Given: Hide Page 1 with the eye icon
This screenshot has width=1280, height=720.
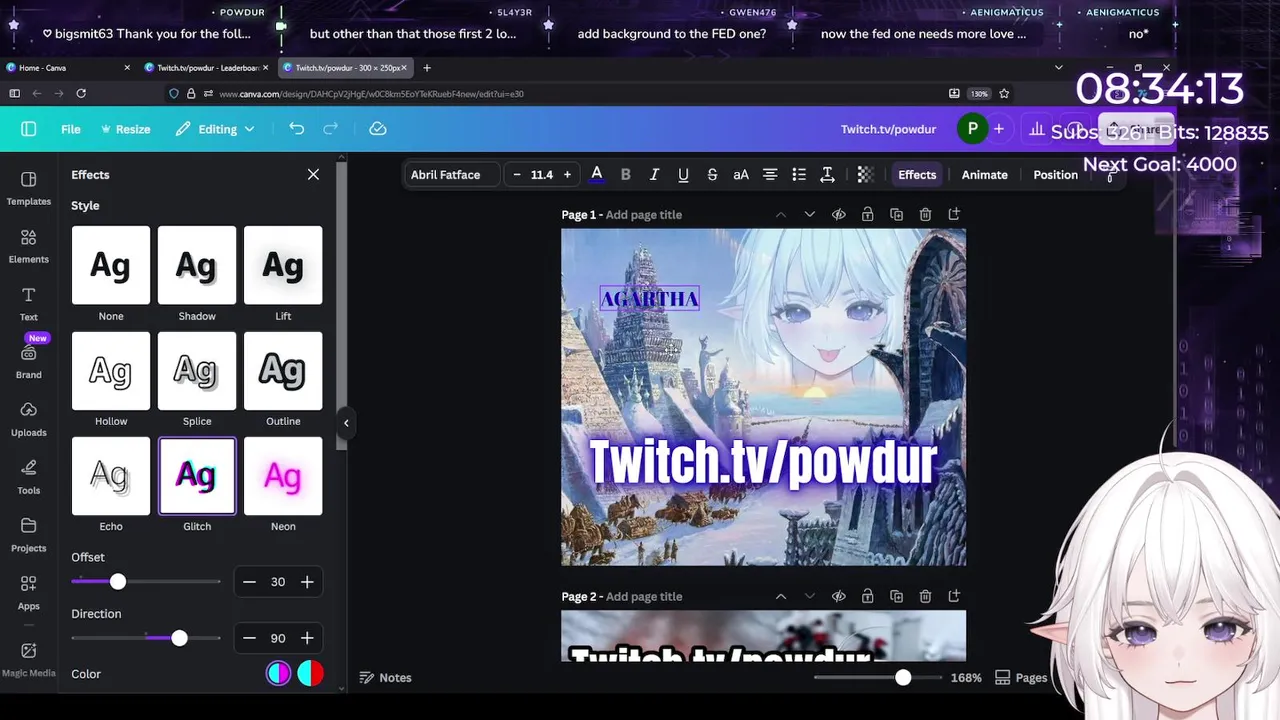Looking at the screenshot, I should (x=839, y=215).
